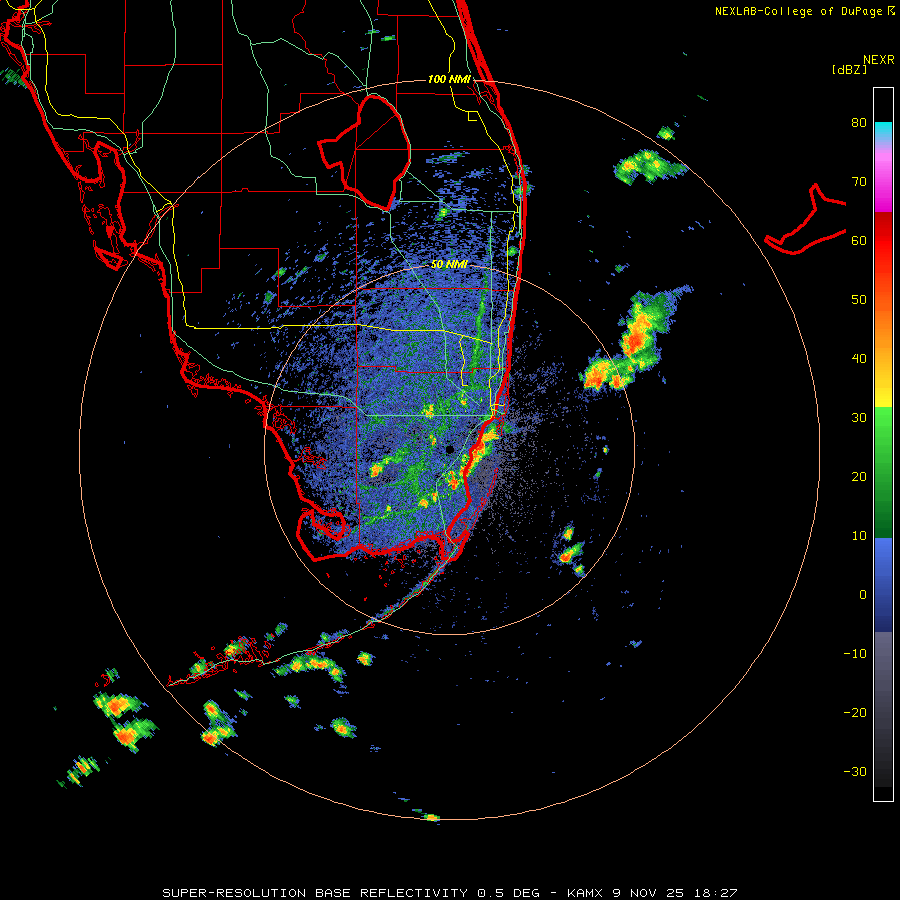Click the -30 value on the dBZ scale

click(855, 771)
